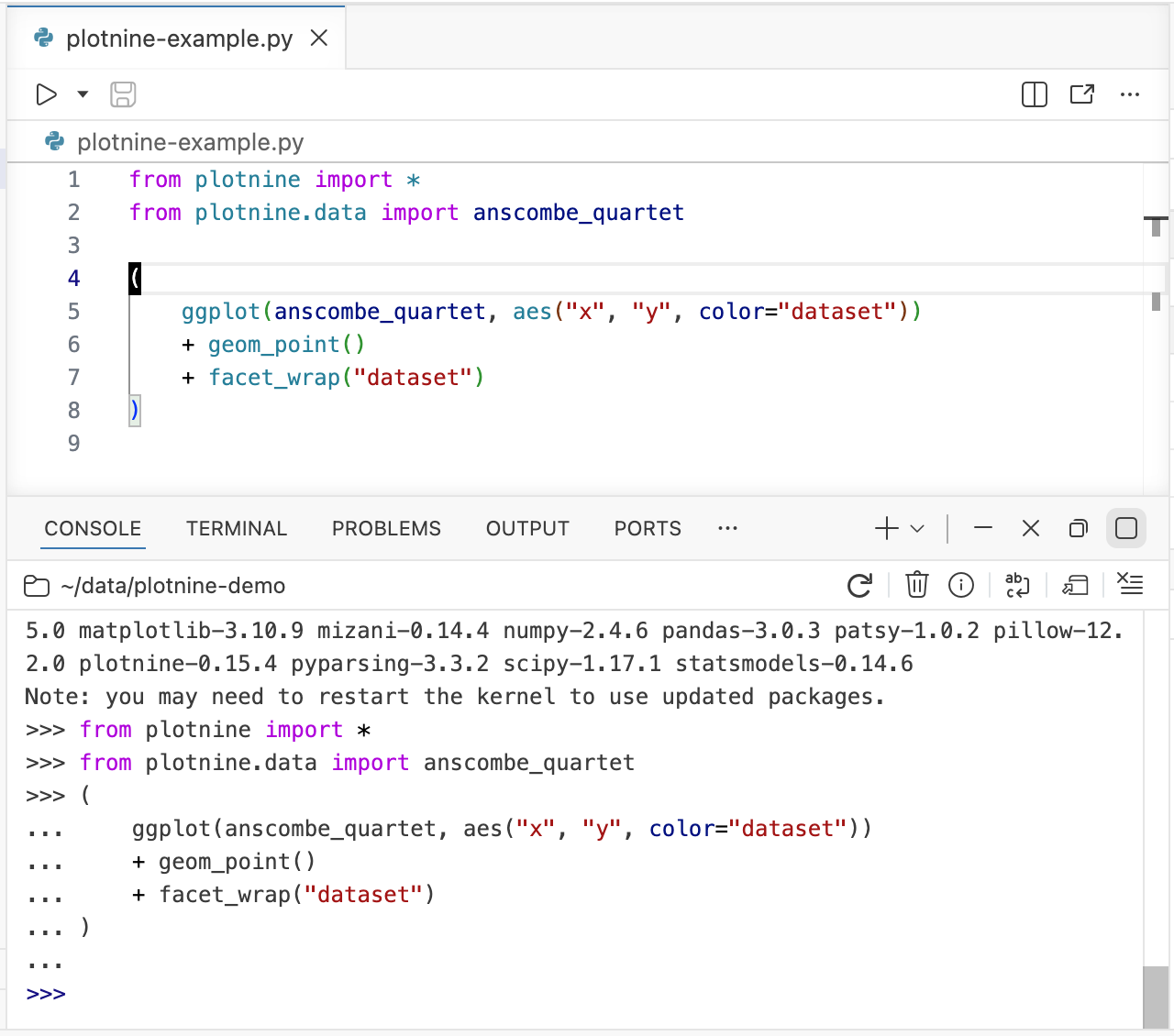Click 'facet_wrap' in editor line 7
Image resolution: width=1174 pixels, height=1036 pixels.
274,378
